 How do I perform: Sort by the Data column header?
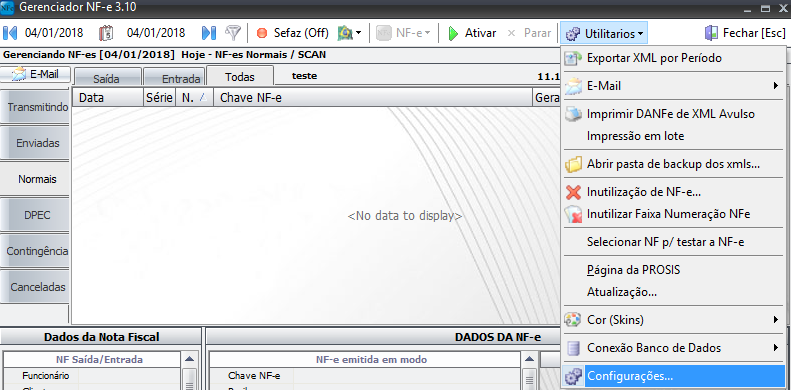click(x=108, y=98)
